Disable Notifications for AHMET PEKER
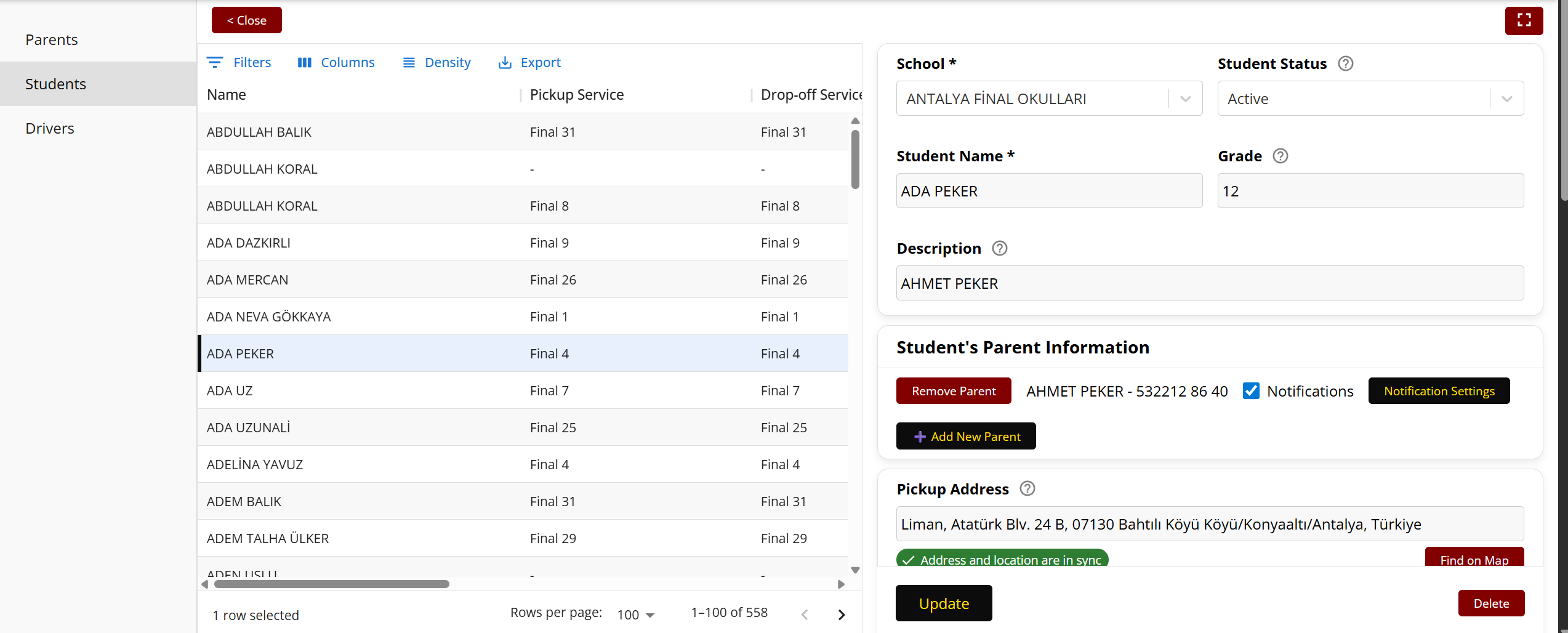Image resolution: width=1568 pixels, height=633 pixels. click(x=1251, y=391)
